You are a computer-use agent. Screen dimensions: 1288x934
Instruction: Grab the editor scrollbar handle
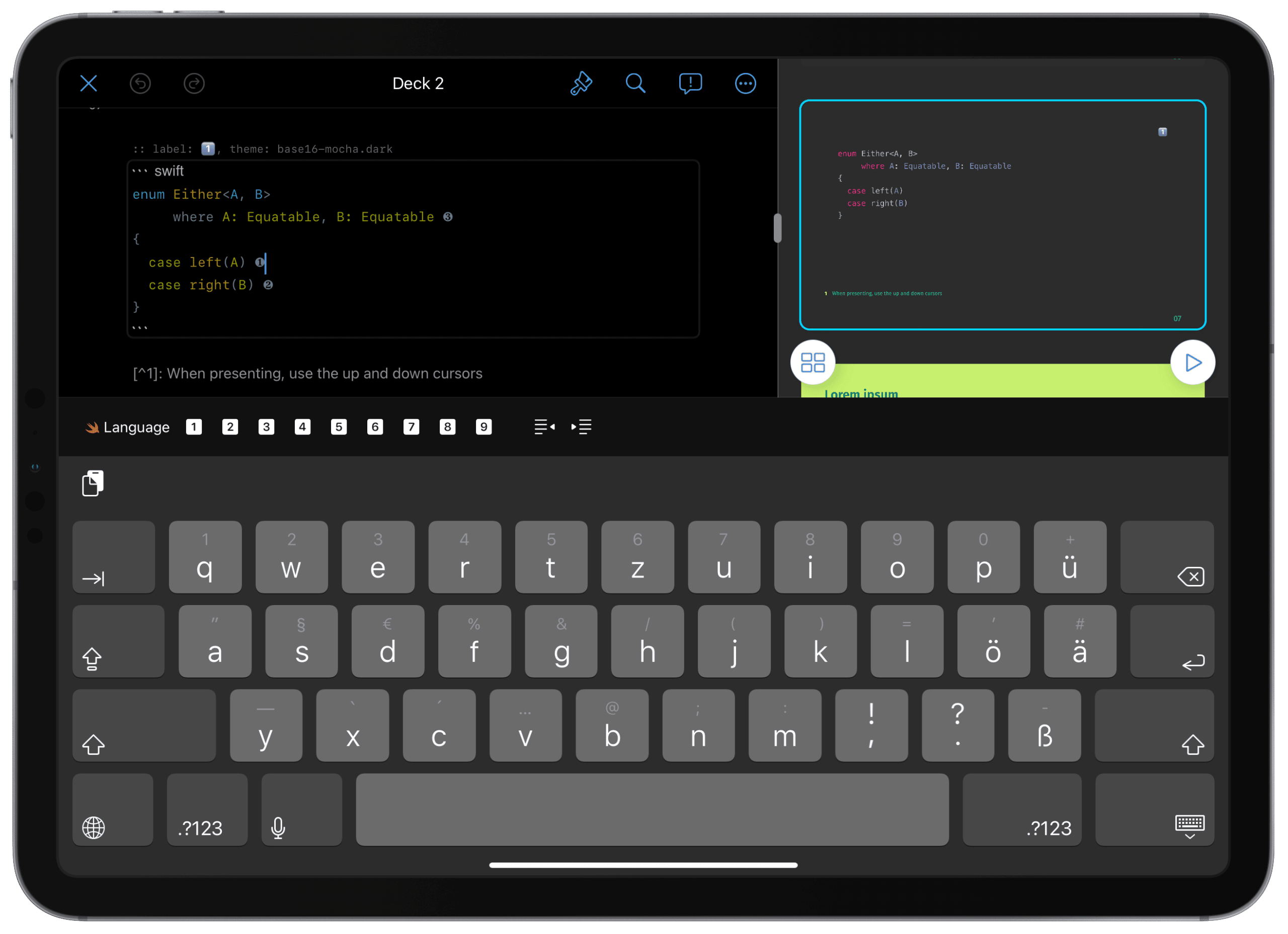click(x=777, y=228)
